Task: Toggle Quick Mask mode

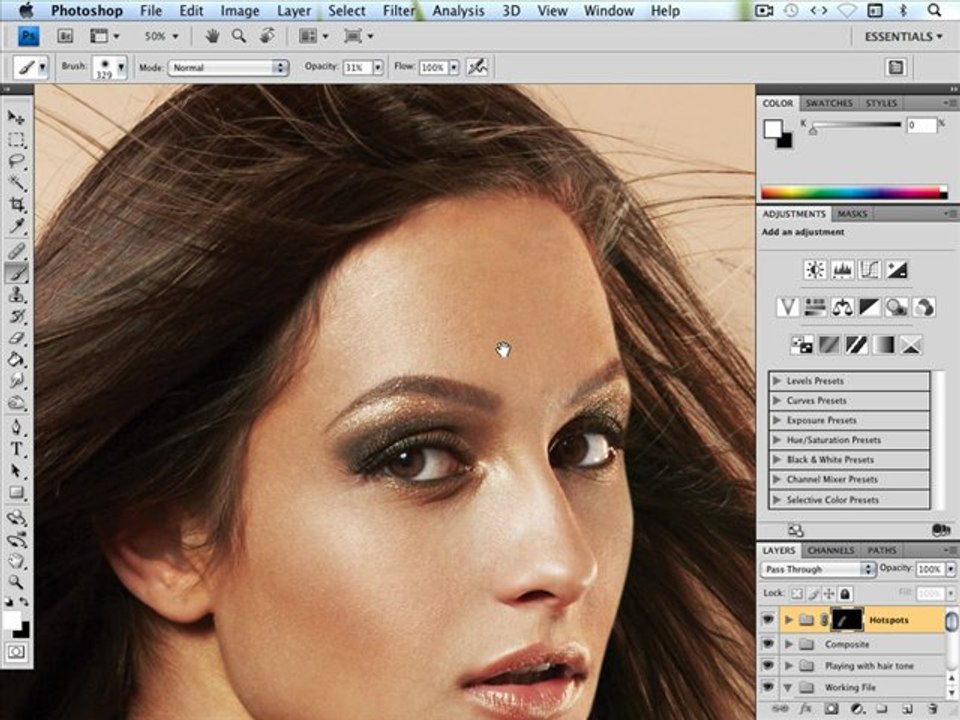Action: (16, 652)
